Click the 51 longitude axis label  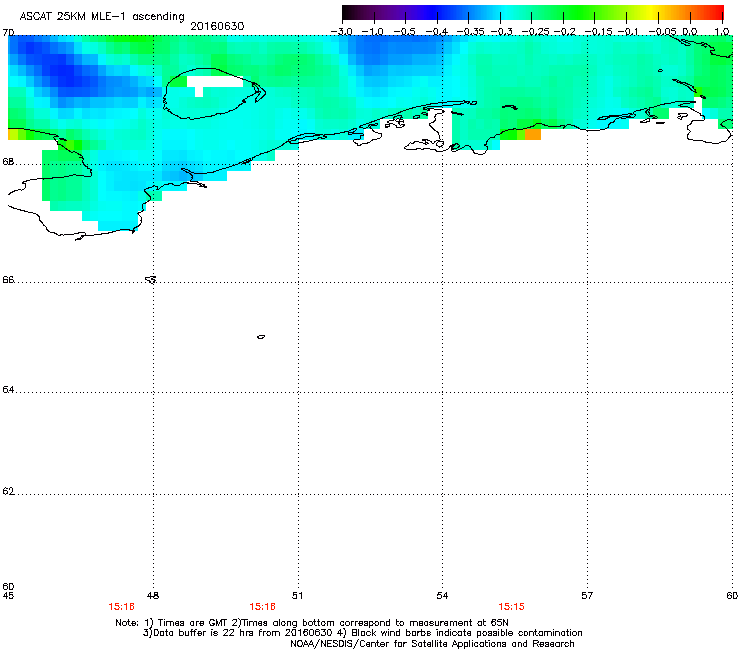pyautogui.click(x=297, y=596)
